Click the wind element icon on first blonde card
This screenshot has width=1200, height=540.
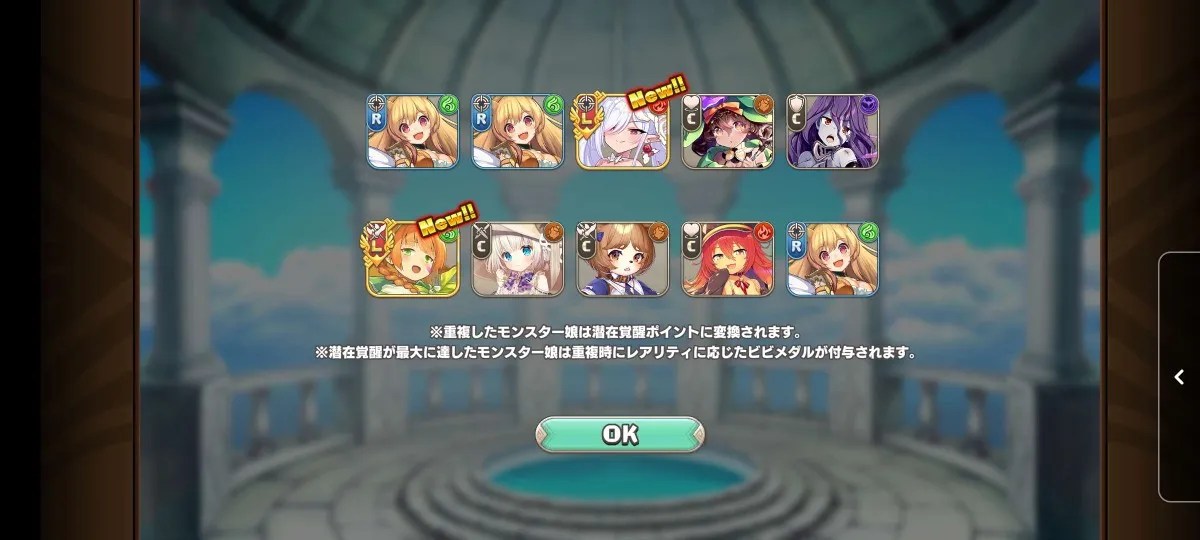click(x=447, y=105)
